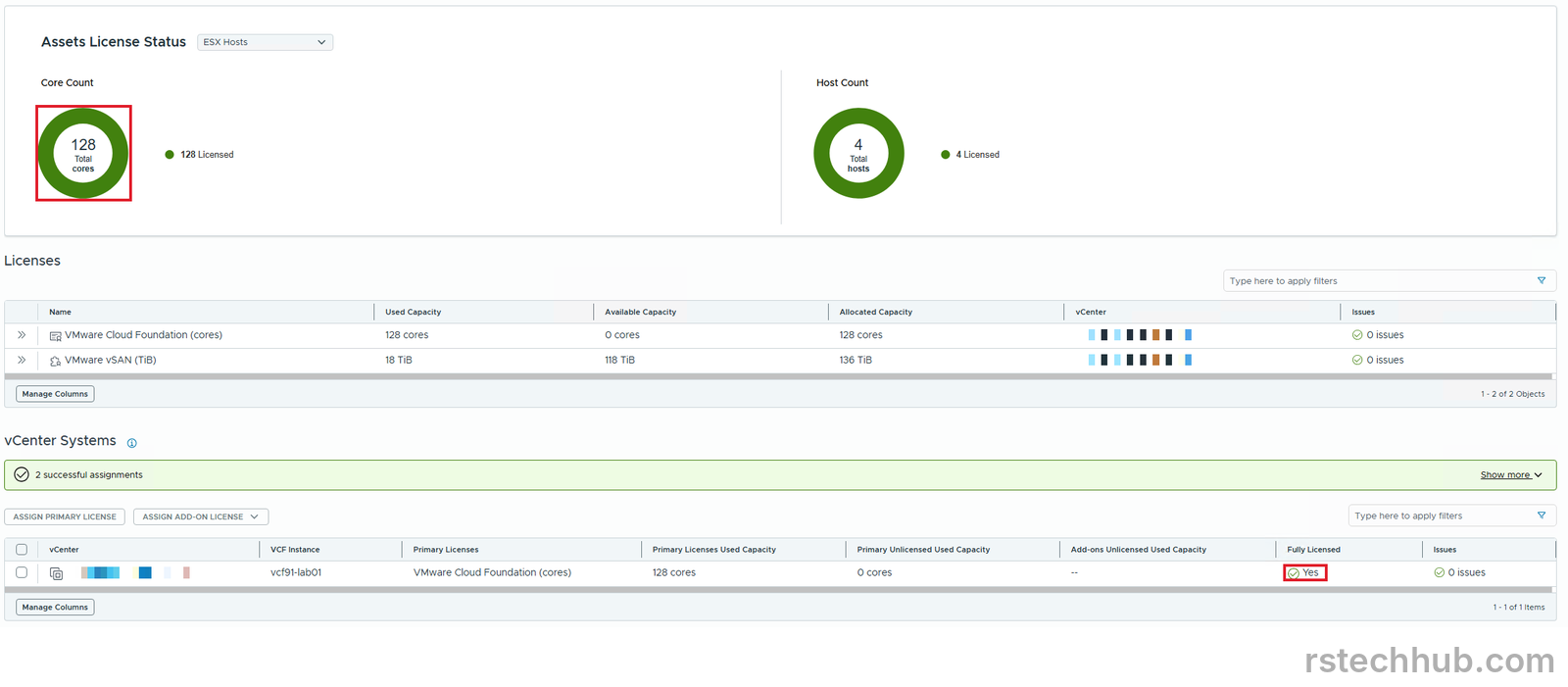The width and height of the screenshot is (1568, 687).
Task: Click the Issues column header in Licenses table
Action: point(1363,312)
